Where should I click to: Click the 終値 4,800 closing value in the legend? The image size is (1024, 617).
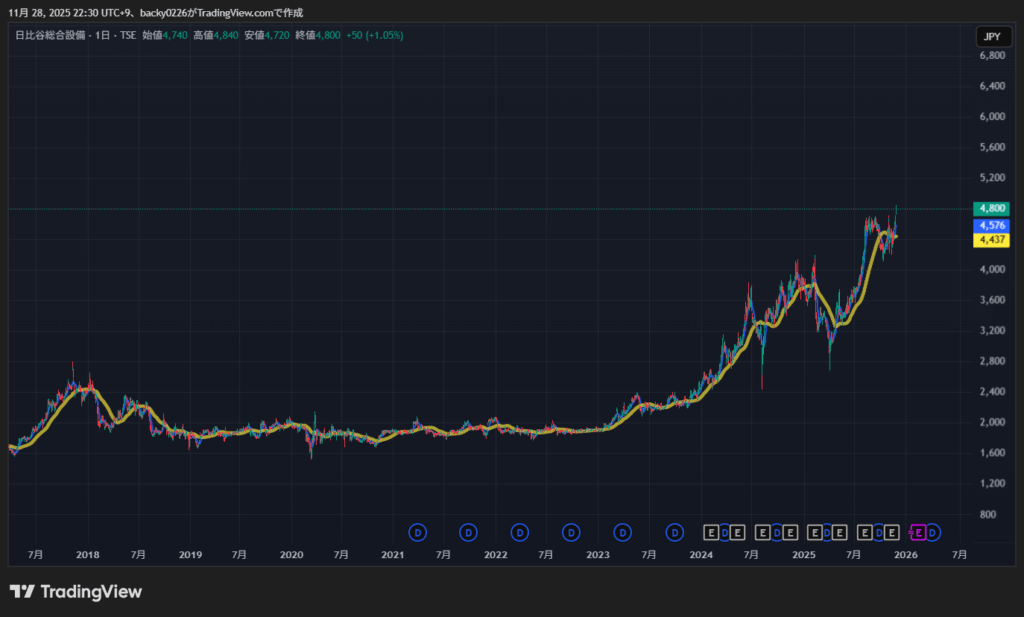coord(318,35)
